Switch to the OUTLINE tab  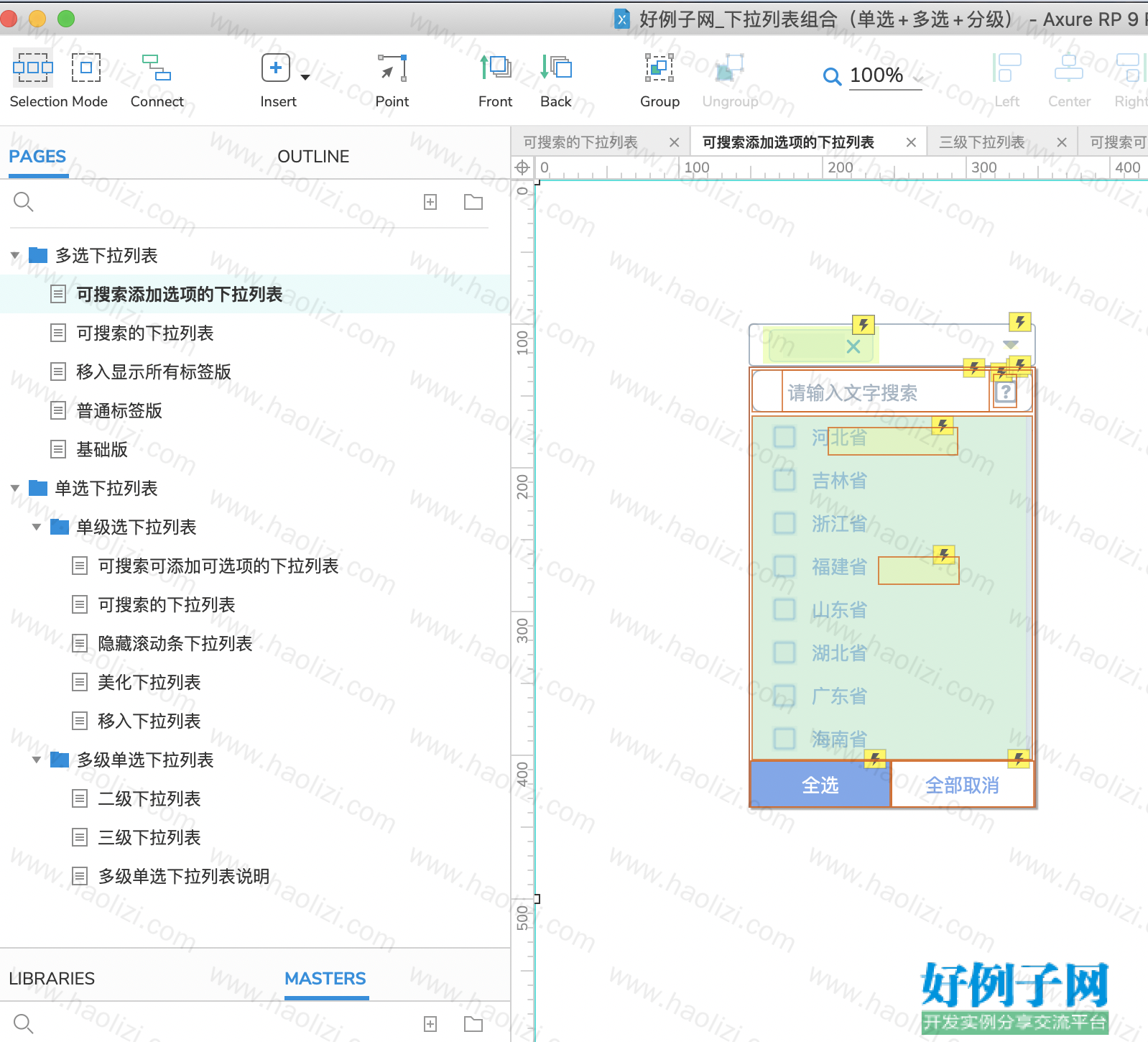[x=313, y=157]
